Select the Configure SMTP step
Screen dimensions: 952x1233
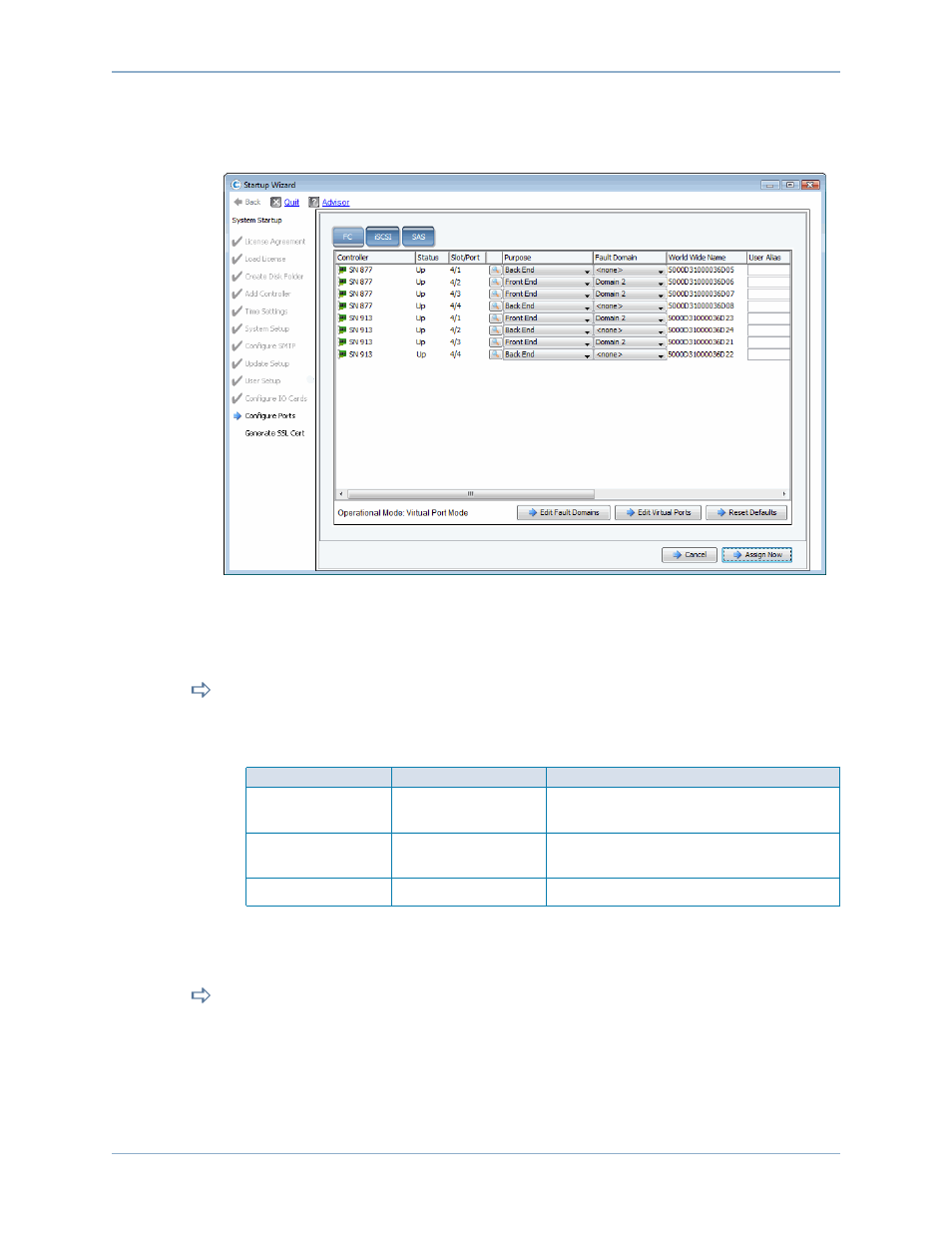[270, 346]
